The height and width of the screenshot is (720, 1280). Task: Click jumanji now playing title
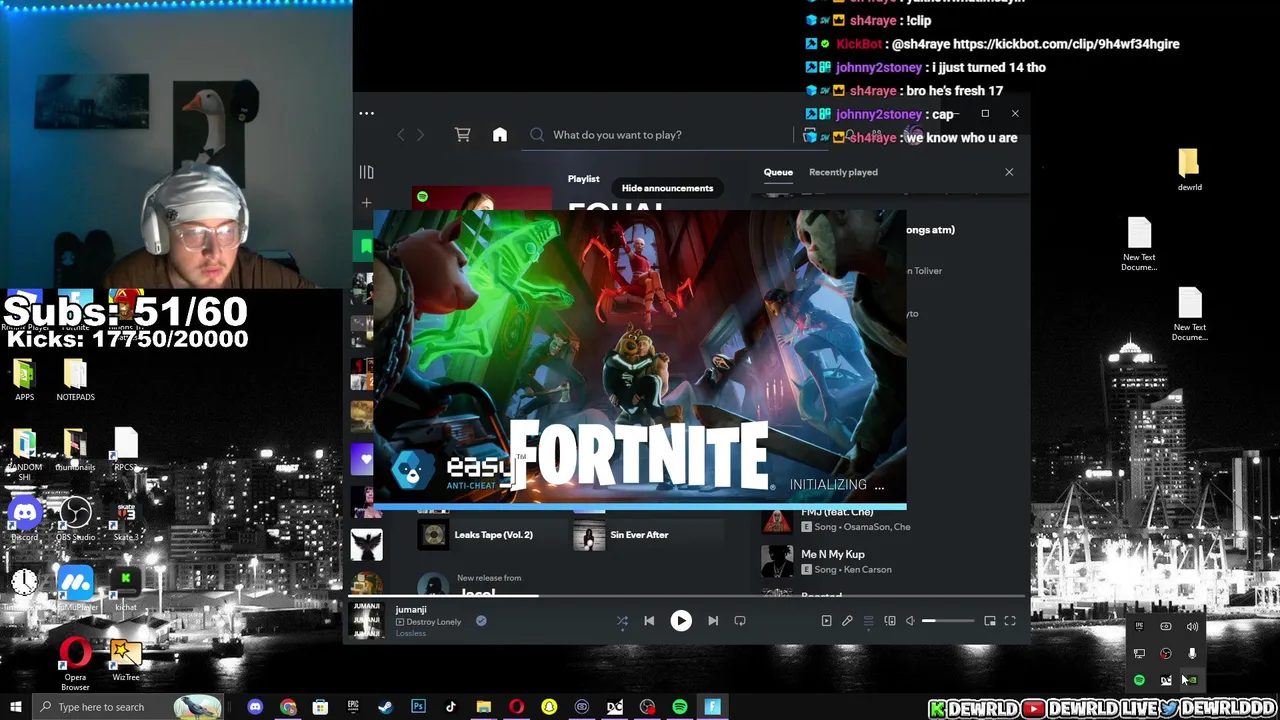411,609
